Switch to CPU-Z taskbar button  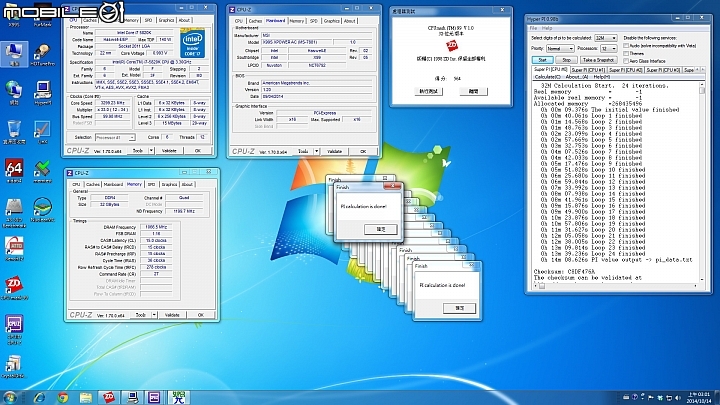click(x=155, y=397)
